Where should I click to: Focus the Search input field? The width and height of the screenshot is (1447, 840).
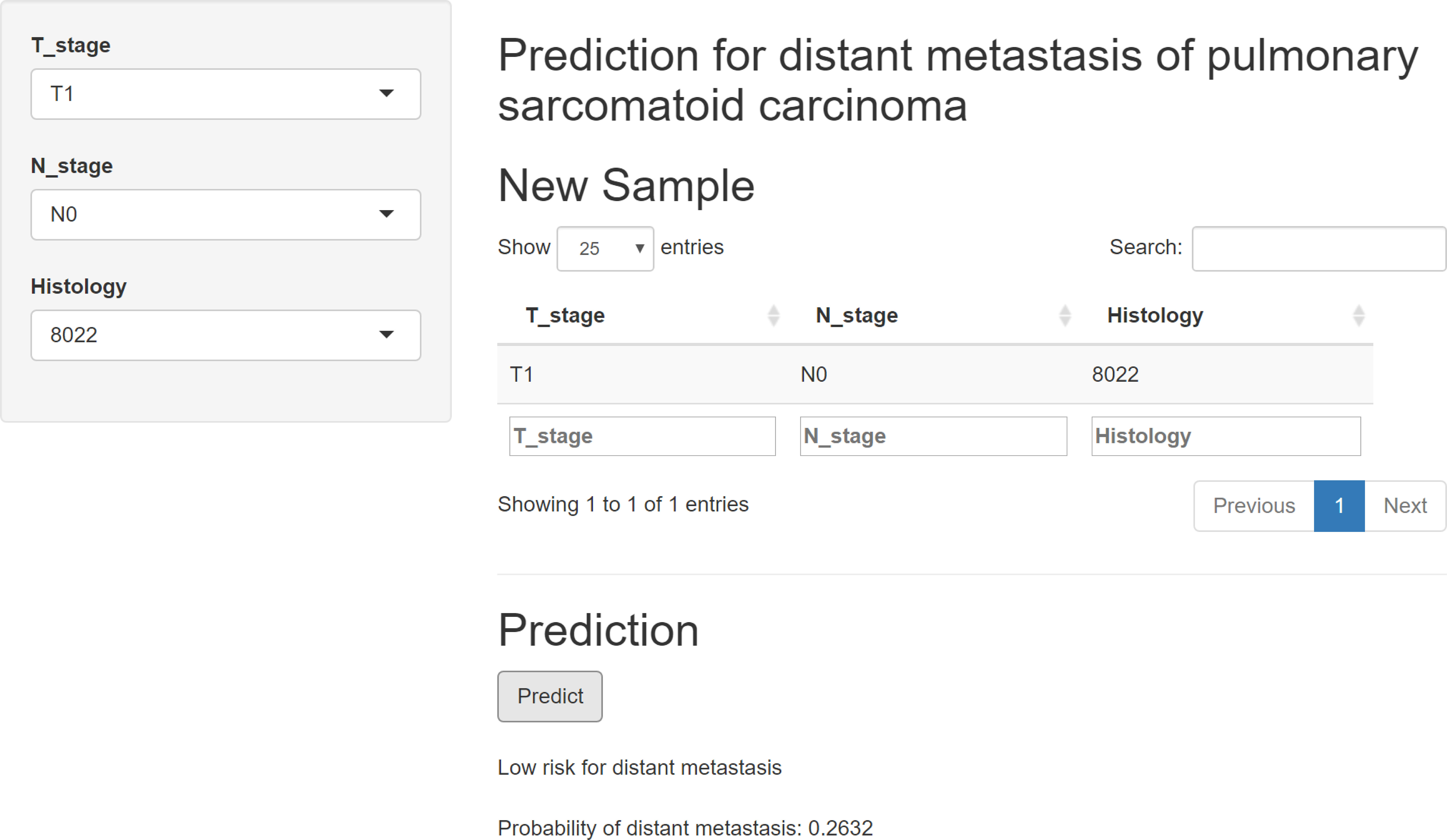pos(1319,248)
